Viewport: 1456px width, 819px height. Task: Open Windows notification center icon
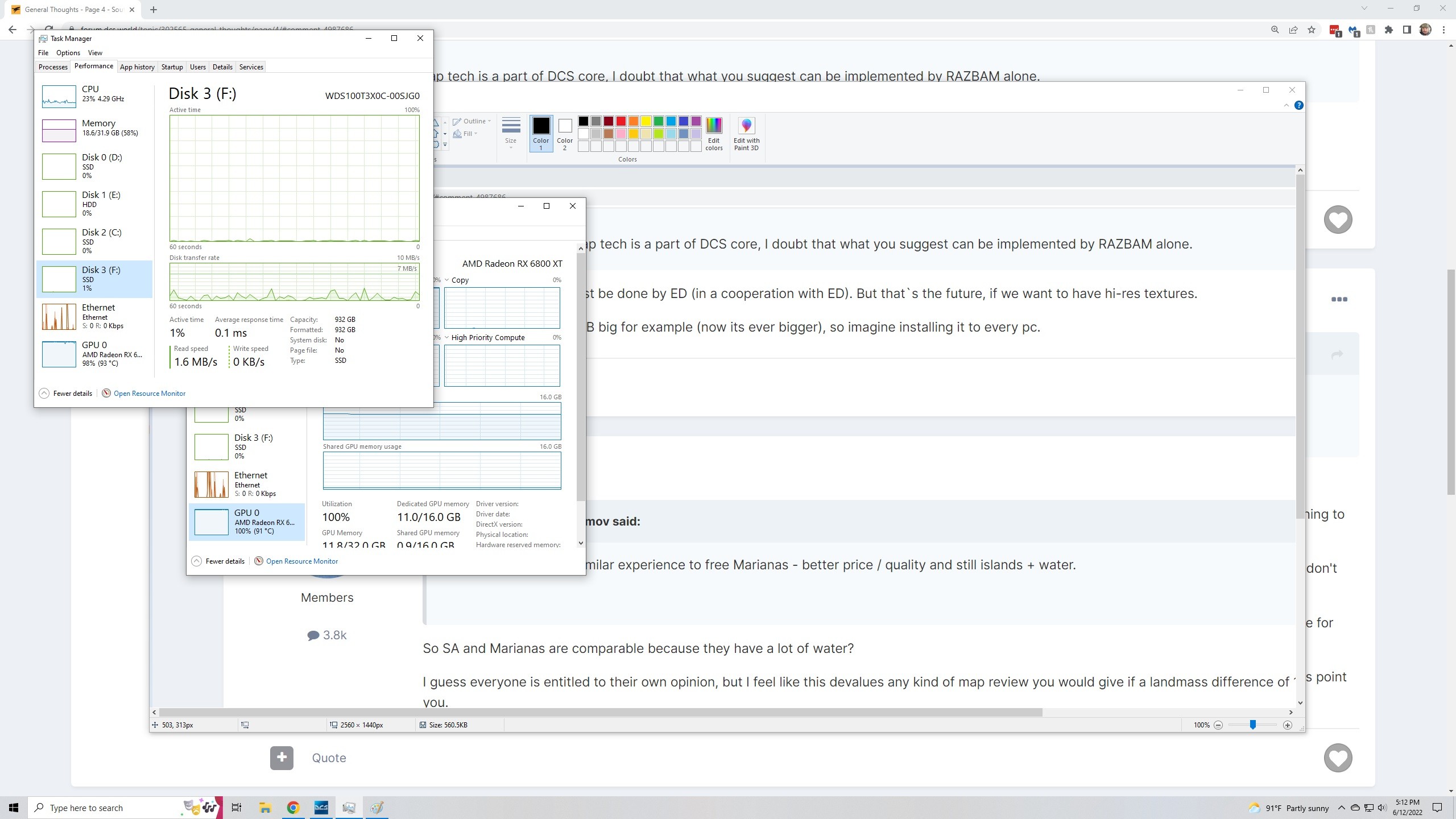point(1437,808)
